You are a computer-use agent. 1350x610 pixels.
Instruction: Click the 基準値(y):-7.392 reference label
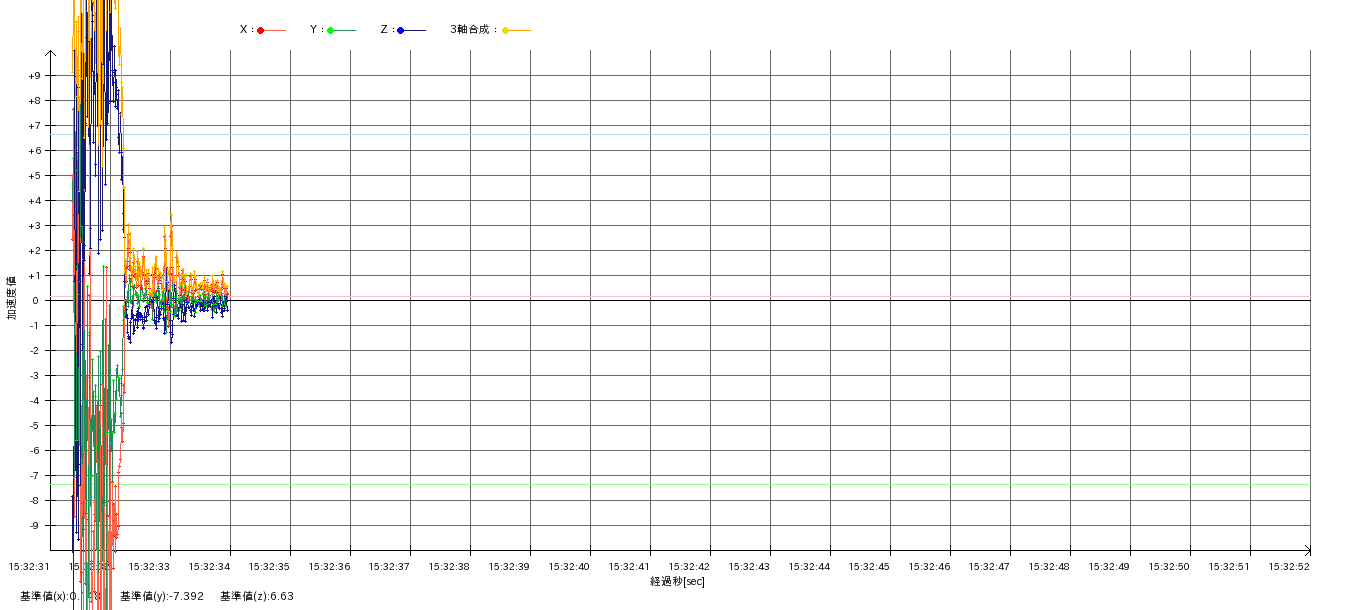[x=162, y=596]
